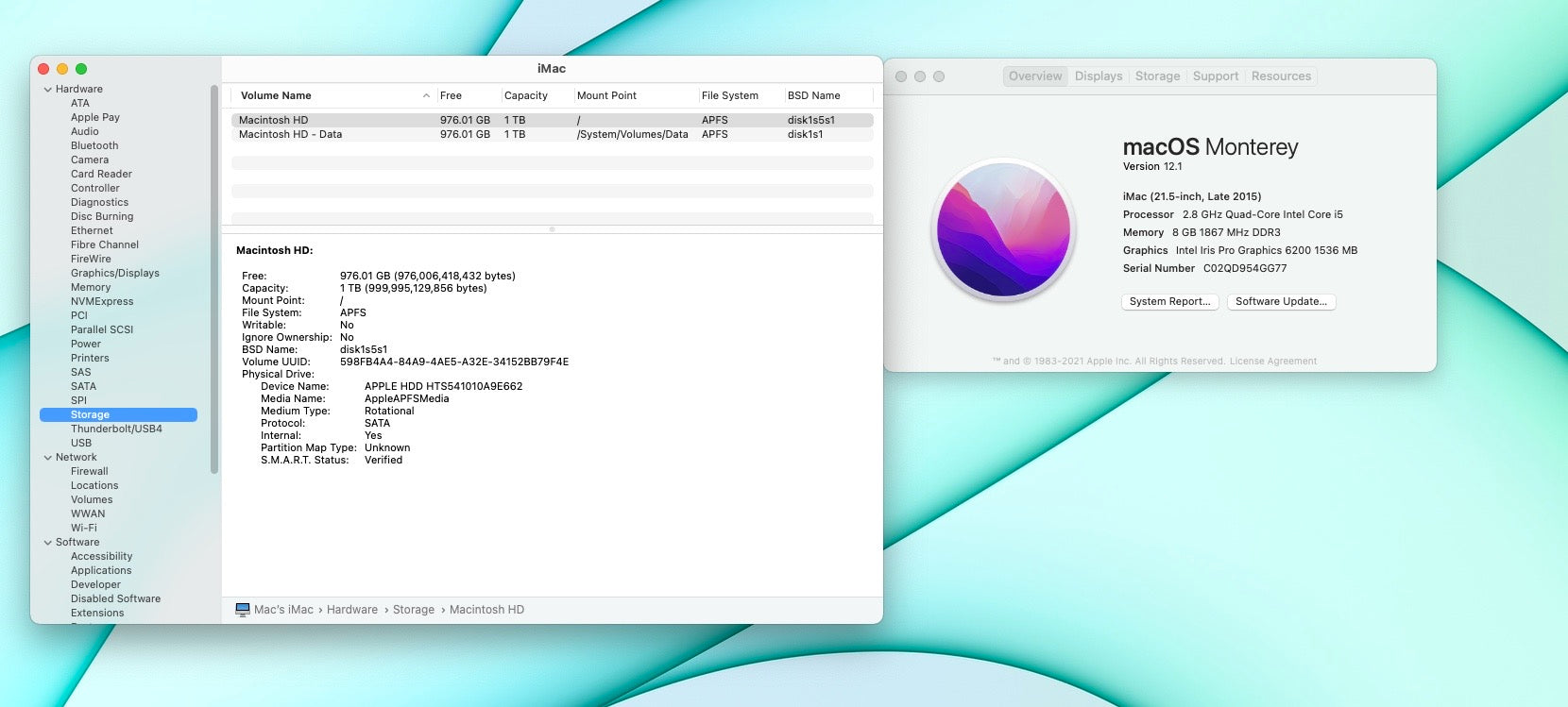This screenshot has width=1568, height=707.
Task: Click the macOS Monterey logo image
Action: [x=1003, y=229]
